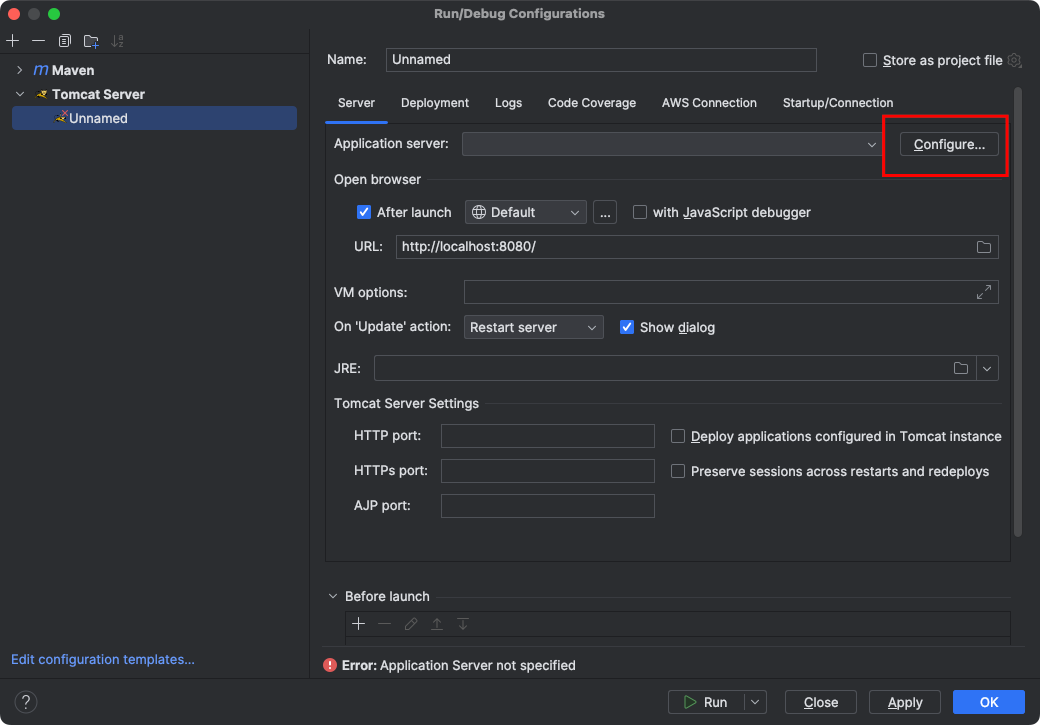Click the OK button
The image size is (1040, 725).
point(988,702)
